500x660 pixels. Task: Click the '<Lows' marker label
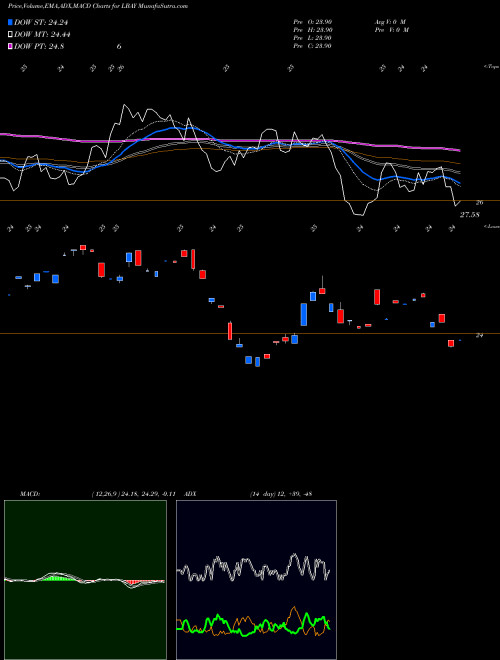pos(492,226)
